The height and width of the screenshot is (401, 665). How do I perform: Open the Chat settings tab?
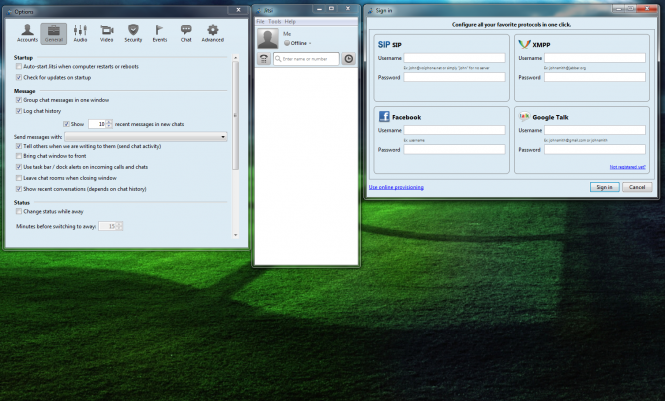[x=186, y=33]
